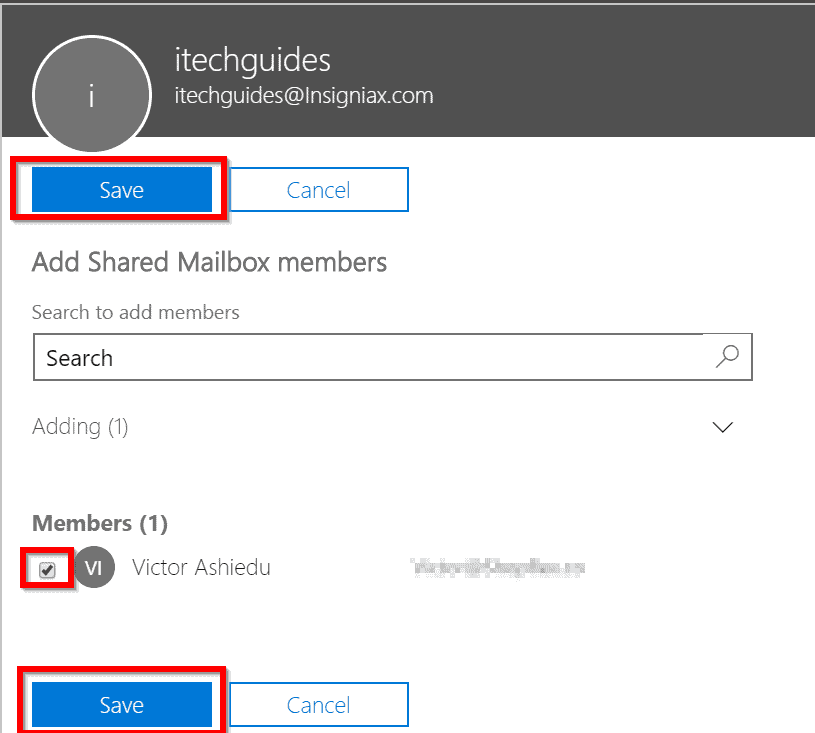Viewport: 815px width, 733px height.
Task: Focus the Search to add members field
Action: tap(393, 357)
